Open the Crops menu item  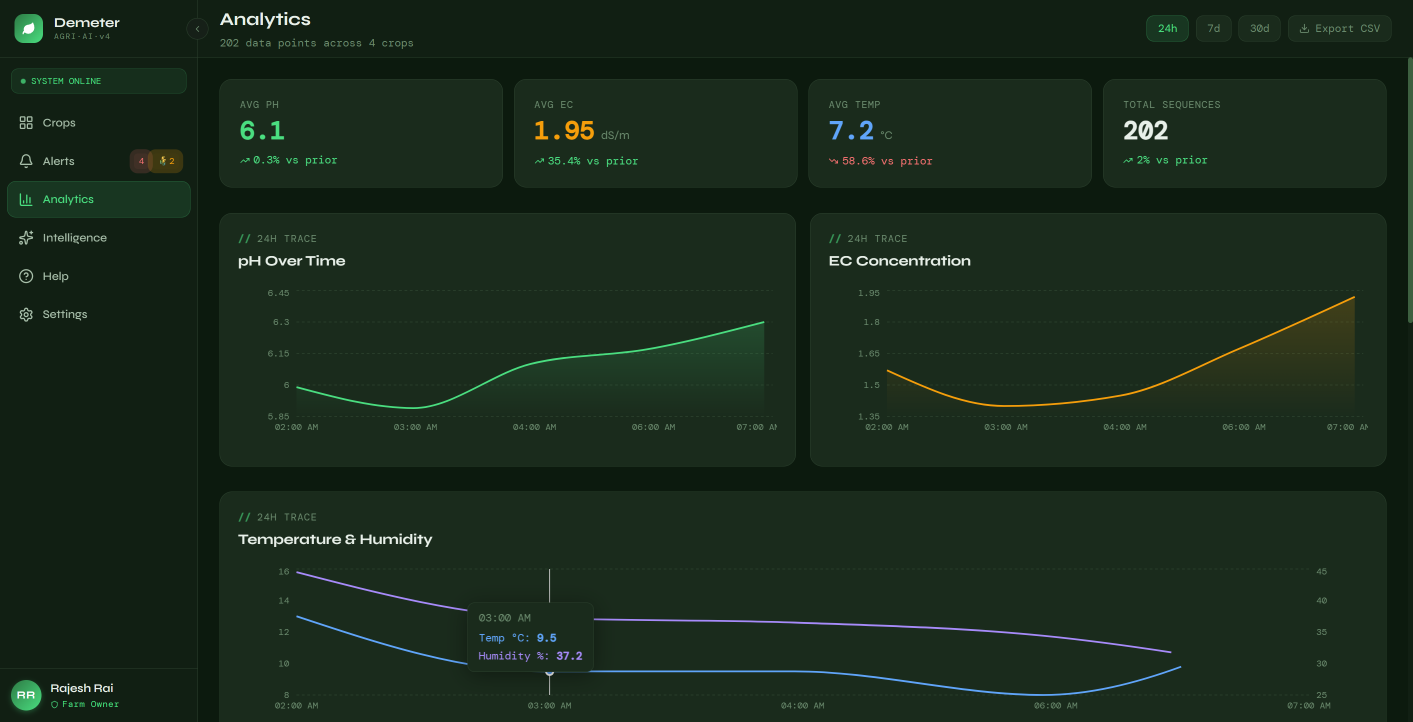(x=98, y=123)
